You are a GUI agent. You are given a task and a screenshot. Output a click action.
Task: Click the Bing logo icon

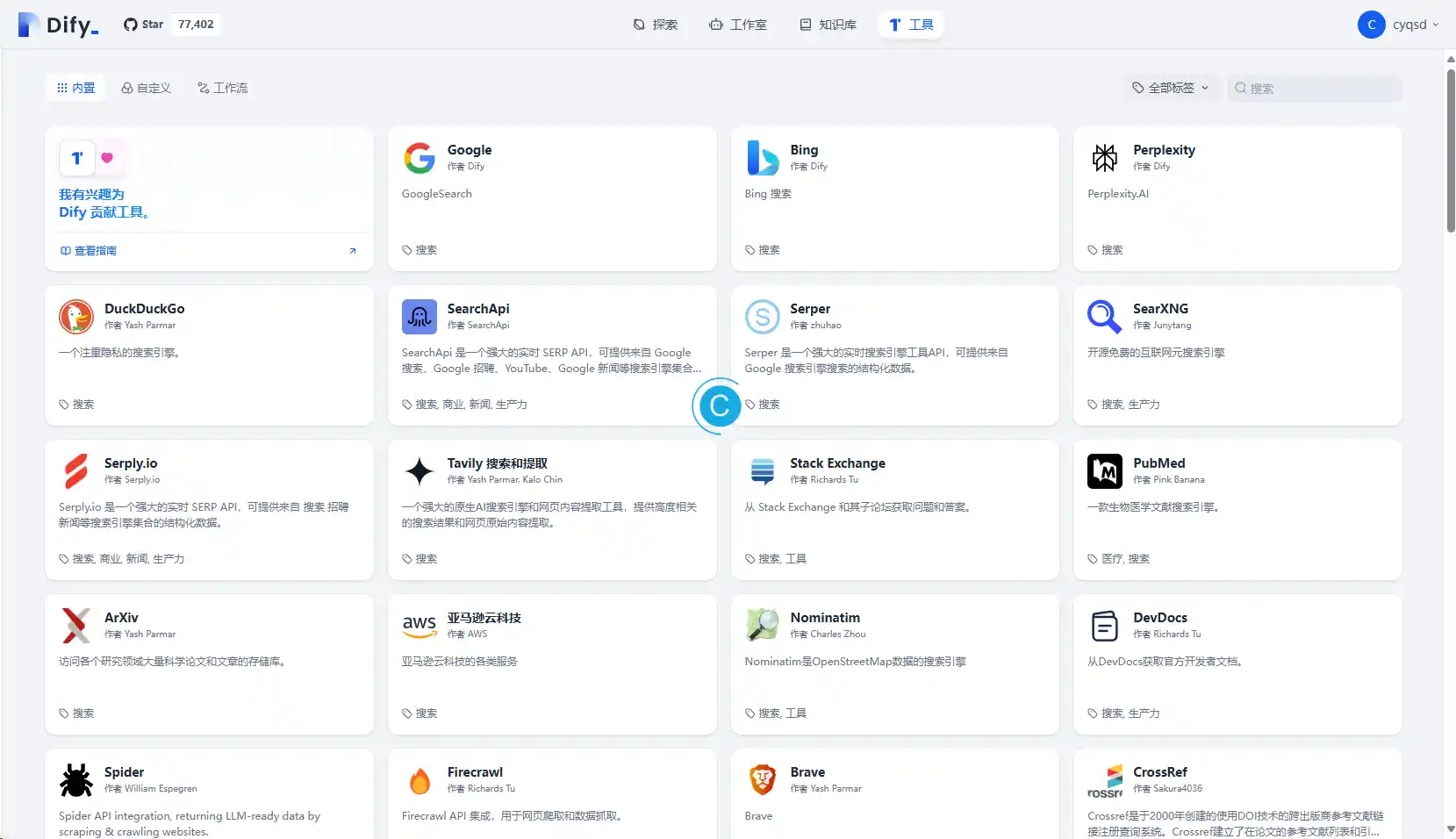pos(763,158)
